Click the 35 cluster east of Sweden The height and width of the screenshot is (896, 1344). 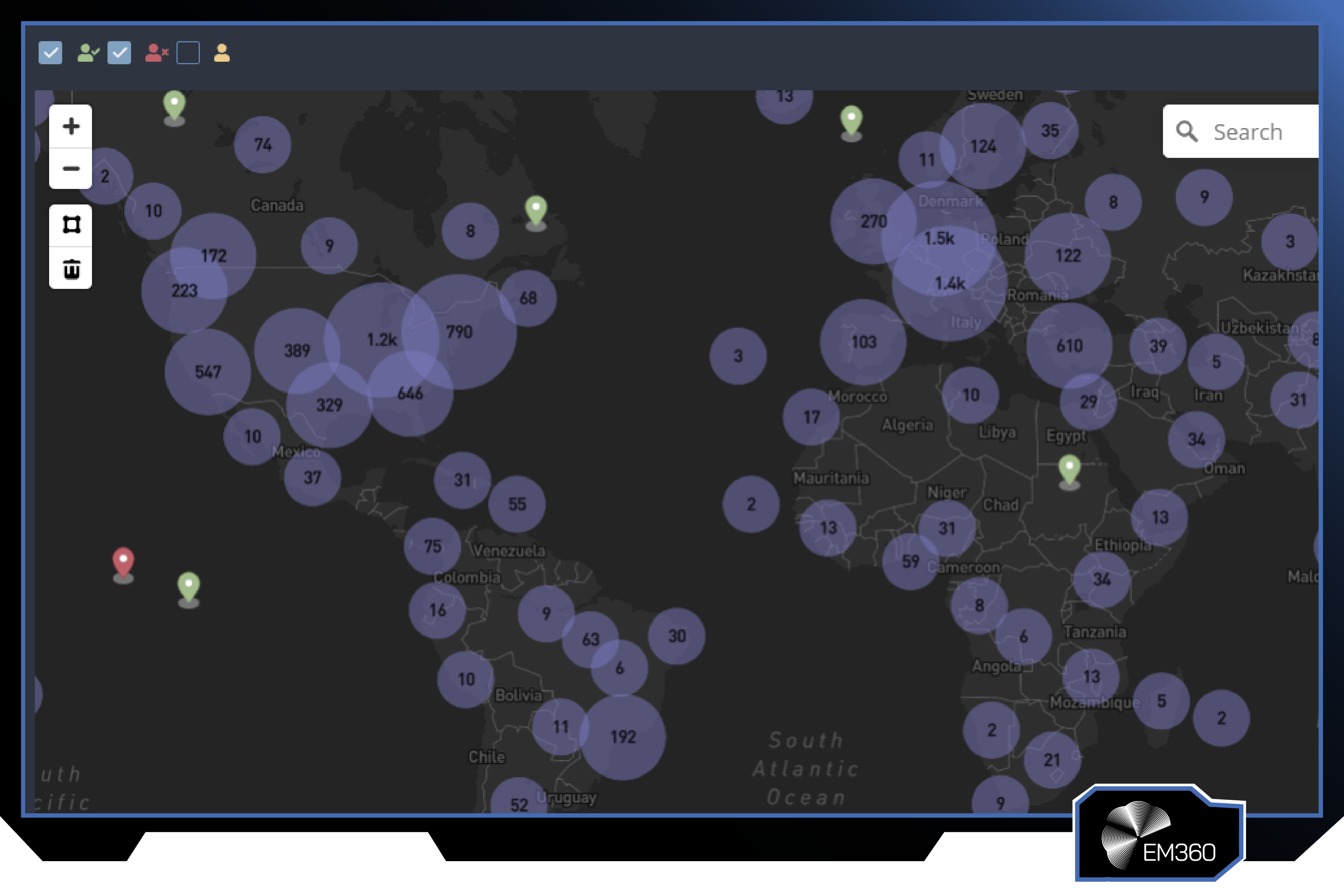pyautogui.click(x=1050, y=131)
